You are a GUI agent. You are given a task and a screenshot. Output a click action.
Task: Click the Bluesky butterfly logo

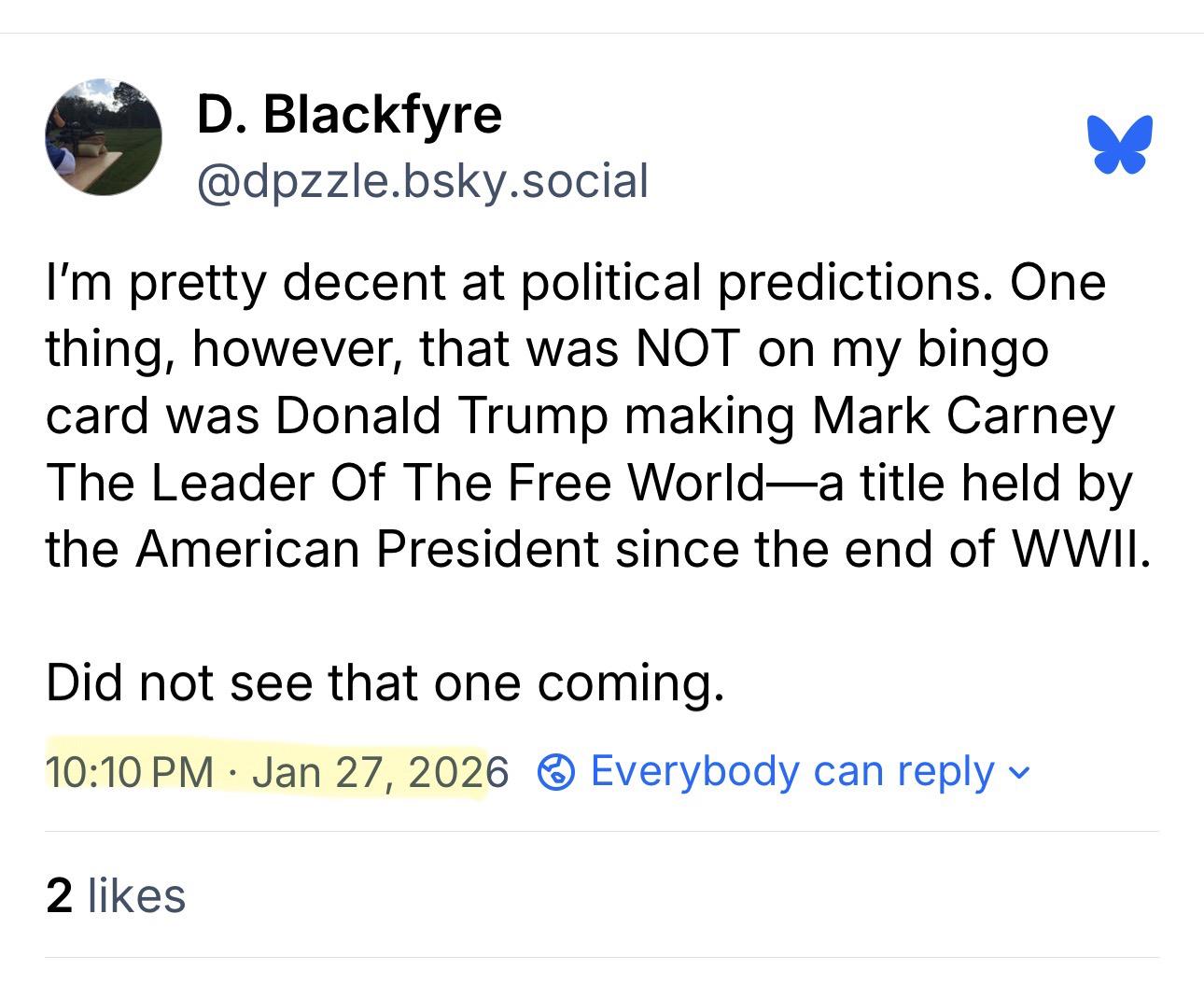coord(1119,145)
